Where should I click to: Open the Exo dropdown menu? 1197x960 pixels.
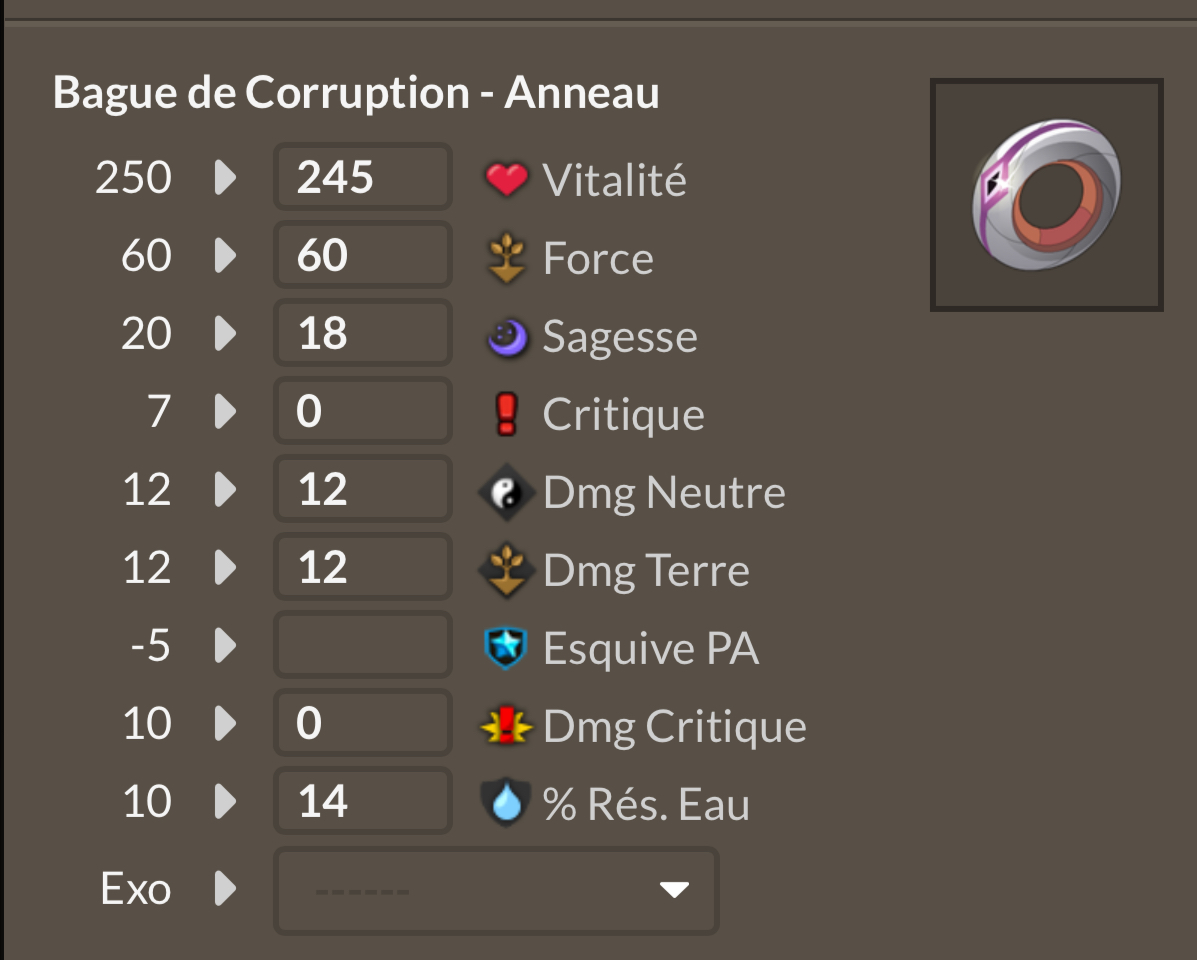coord(496,891)
